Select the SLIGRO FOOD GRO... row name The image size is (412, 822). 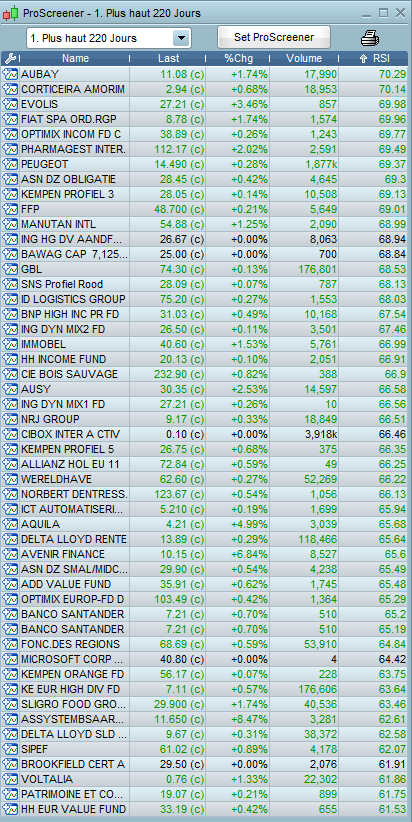pos(73,704)
